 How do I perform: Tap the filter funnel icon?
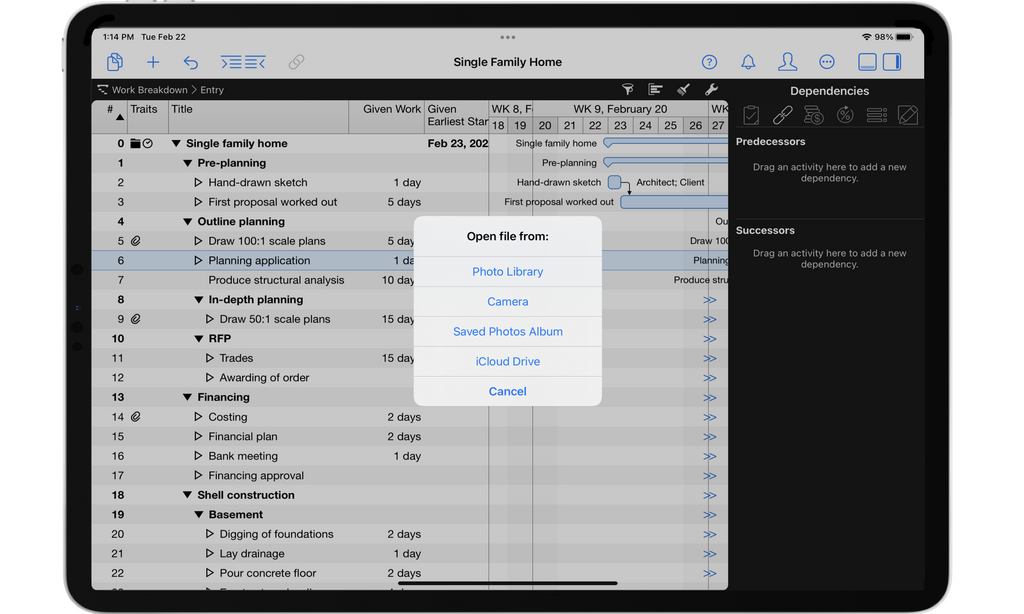pyautogui.click(x=628, y=90)
